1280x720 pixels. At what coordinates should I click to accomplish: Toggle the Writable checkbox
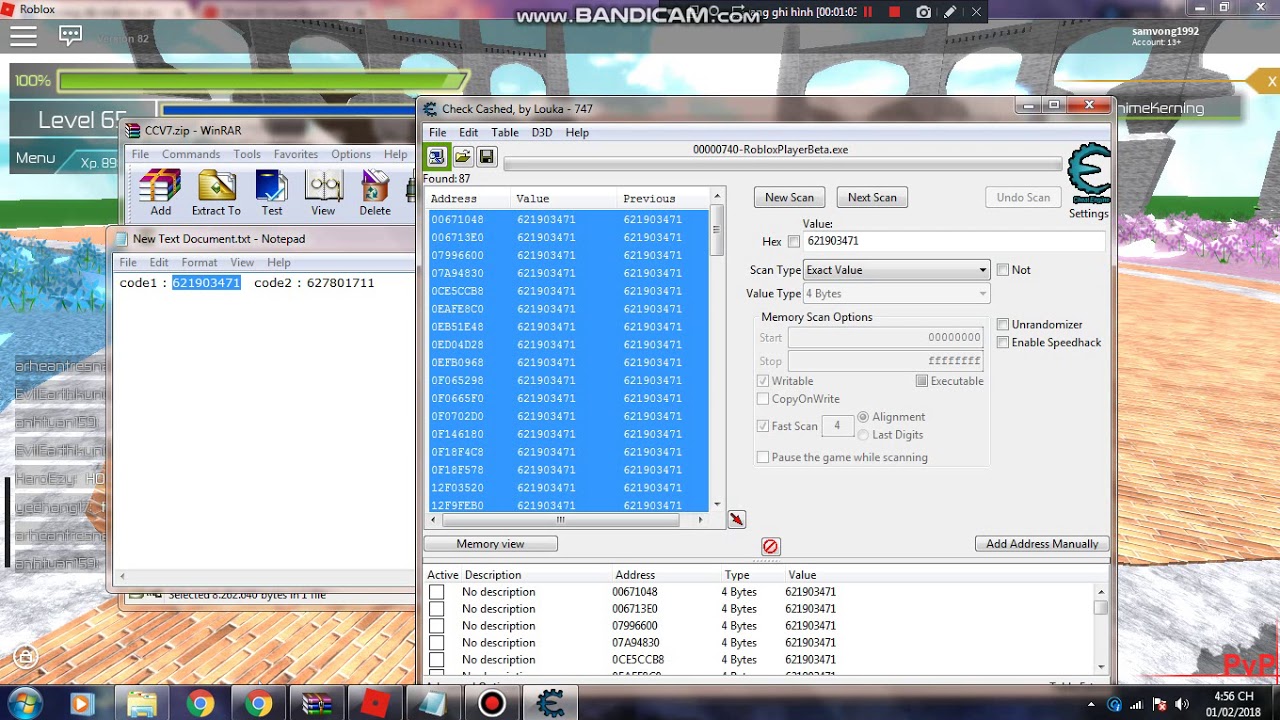(x=763, y=381)
